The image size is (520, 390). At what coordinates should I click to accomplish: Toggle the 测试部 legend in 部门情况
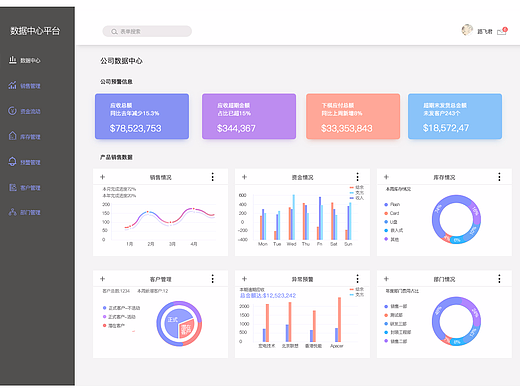click(393, 315)
